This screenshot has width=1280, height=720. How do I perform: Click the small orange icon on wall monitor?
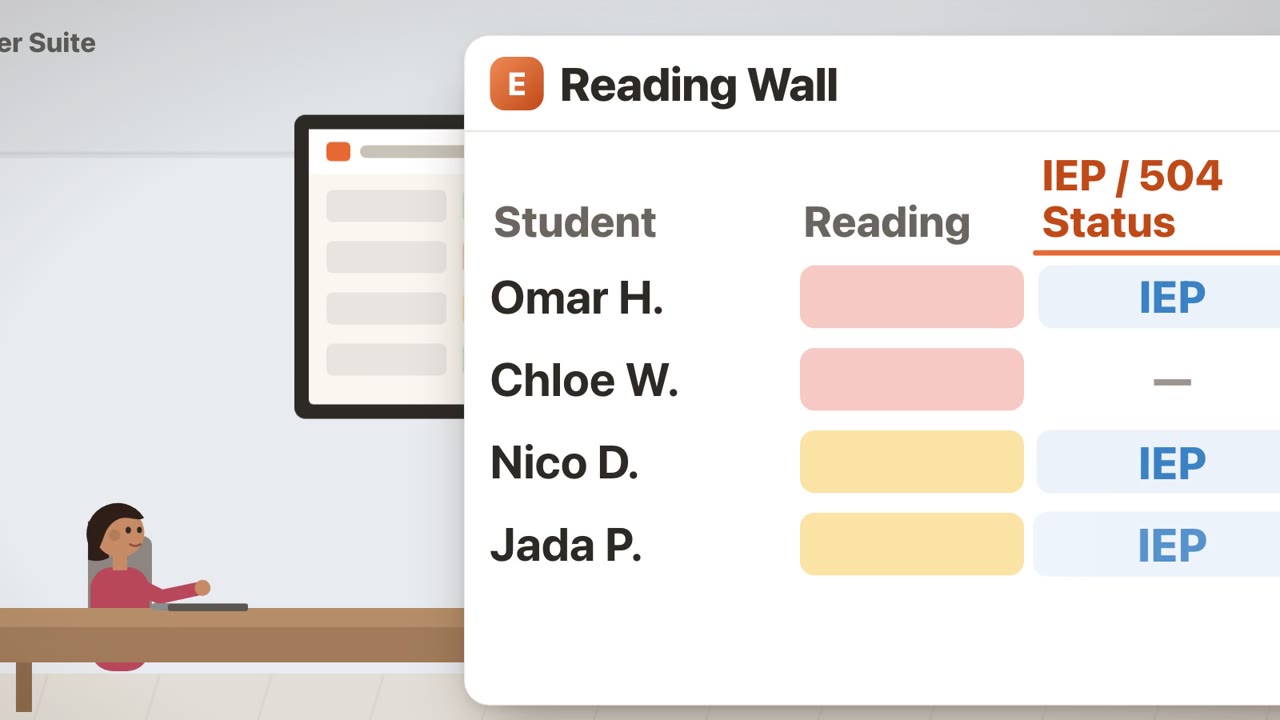tap(338, 151)
